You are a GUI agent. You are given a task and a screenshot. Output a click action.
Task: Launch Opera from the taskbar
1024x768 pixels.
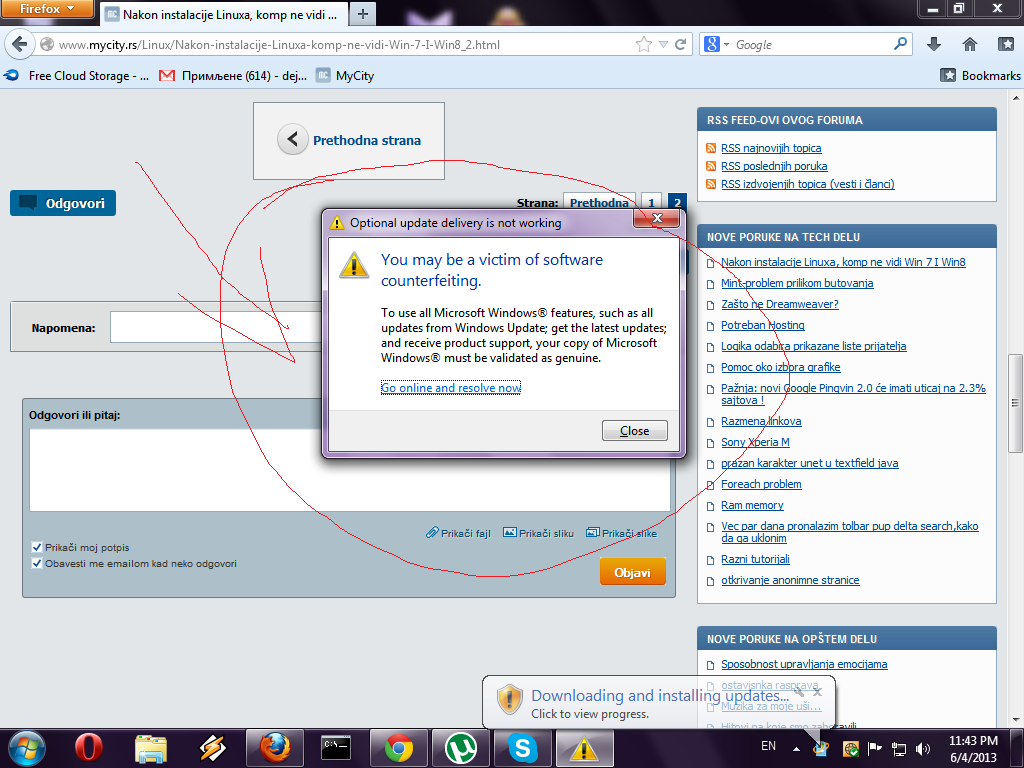89,748
